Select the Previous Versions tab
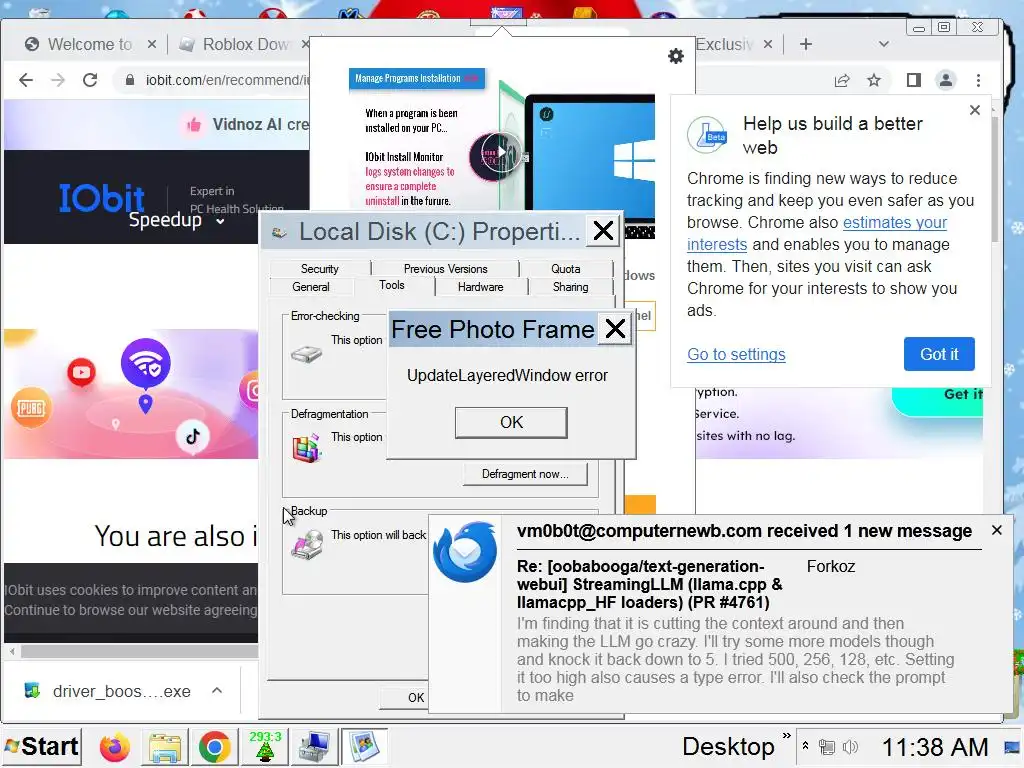The image size is (1024, 768). click(445, 268)
